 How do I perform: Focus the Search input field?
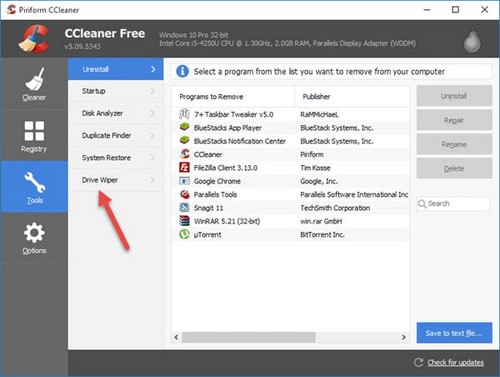tap(454, 203)
